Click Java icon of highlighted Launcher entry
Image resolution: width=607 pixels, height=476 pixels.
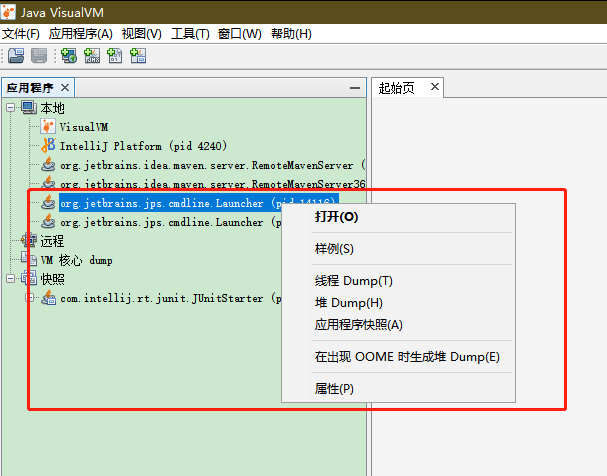pyautogui.click(x=48, y=202)
